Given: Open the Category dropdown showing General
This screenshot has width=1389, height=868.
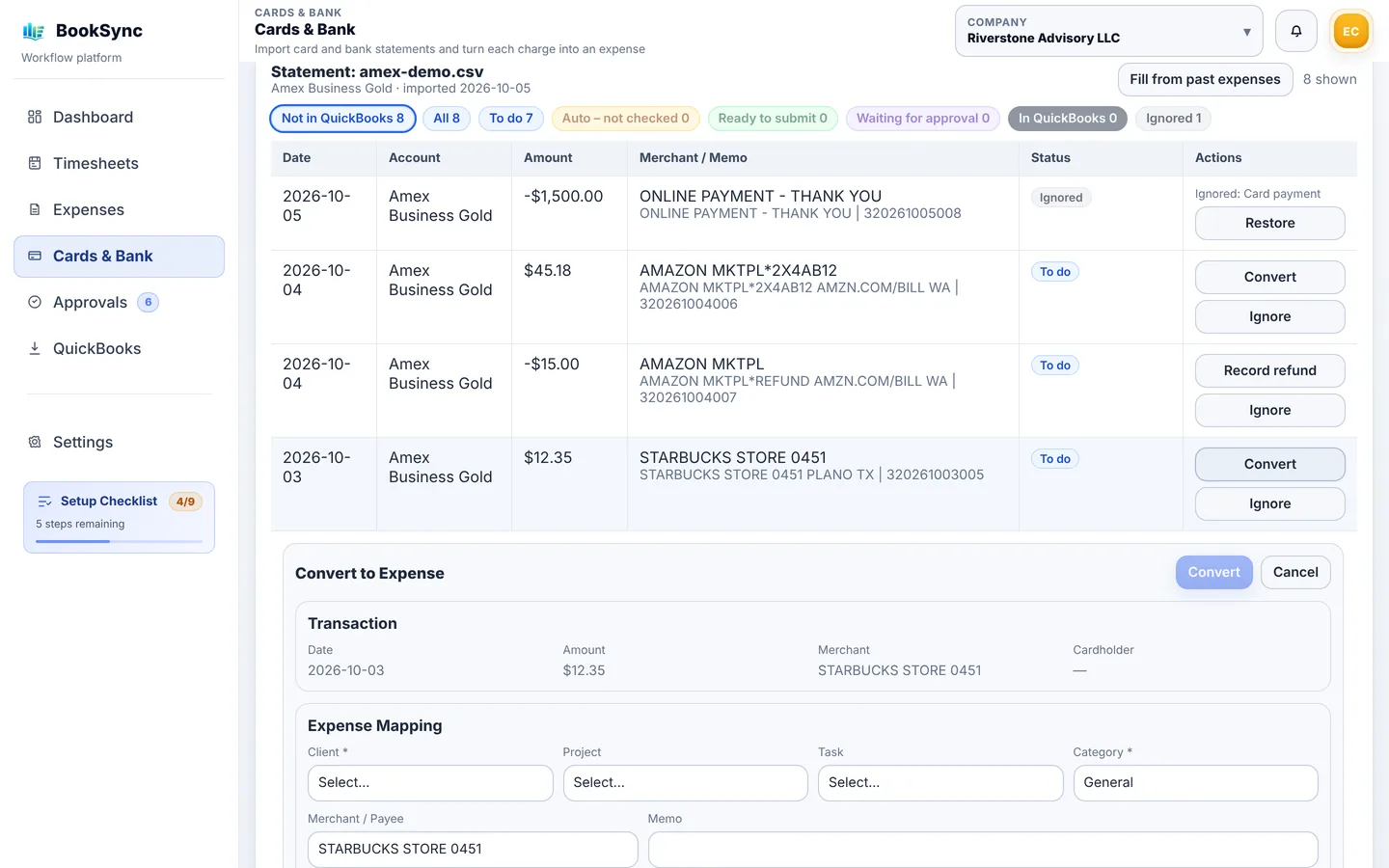Looking at the screenshot, I should click(1195, 783).
